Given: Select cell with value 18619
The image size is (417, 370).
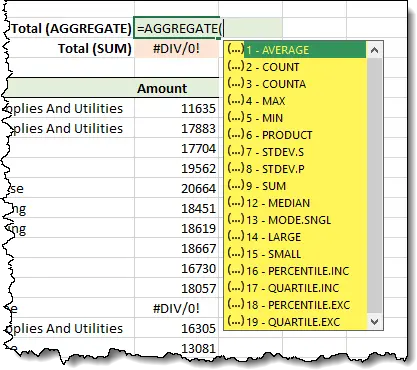Looking at the screenshot, I should point(177,228).
